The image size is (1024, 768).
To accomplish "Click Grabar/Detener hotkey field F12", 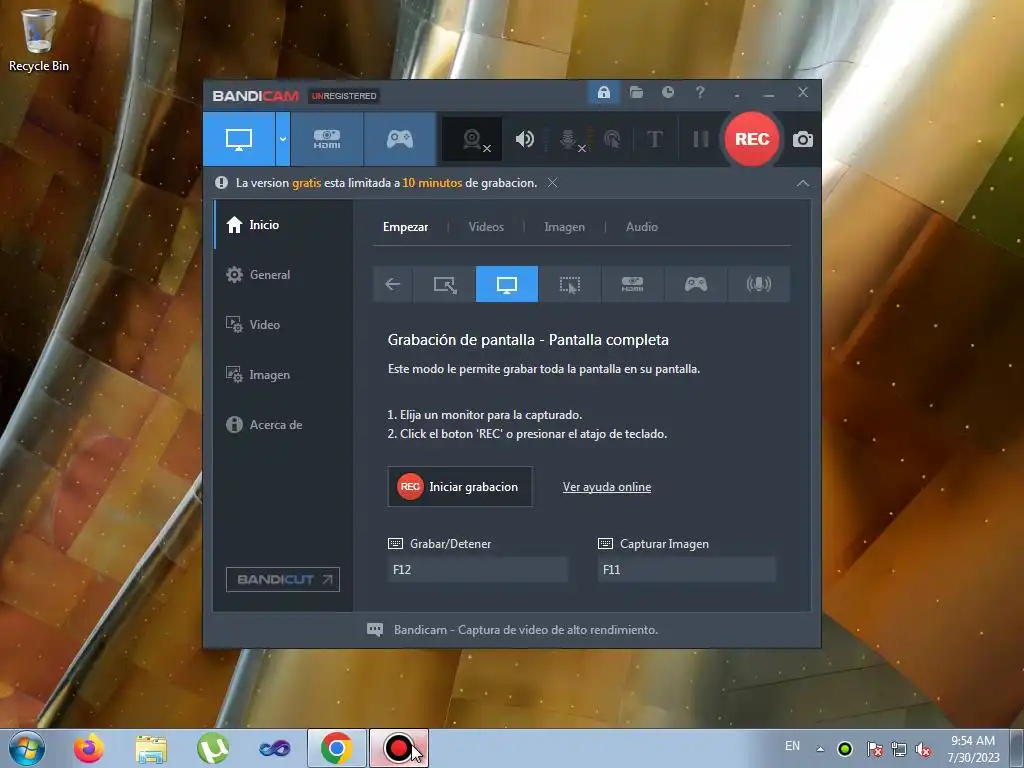I will click(x=477, y=569).
